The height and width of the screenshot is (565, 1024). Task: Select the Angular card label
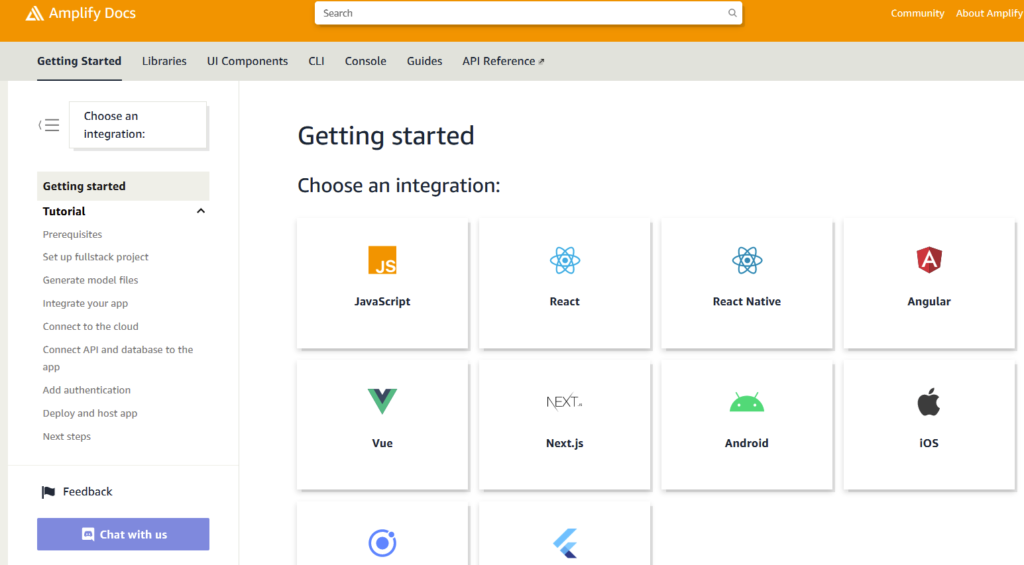929,301
